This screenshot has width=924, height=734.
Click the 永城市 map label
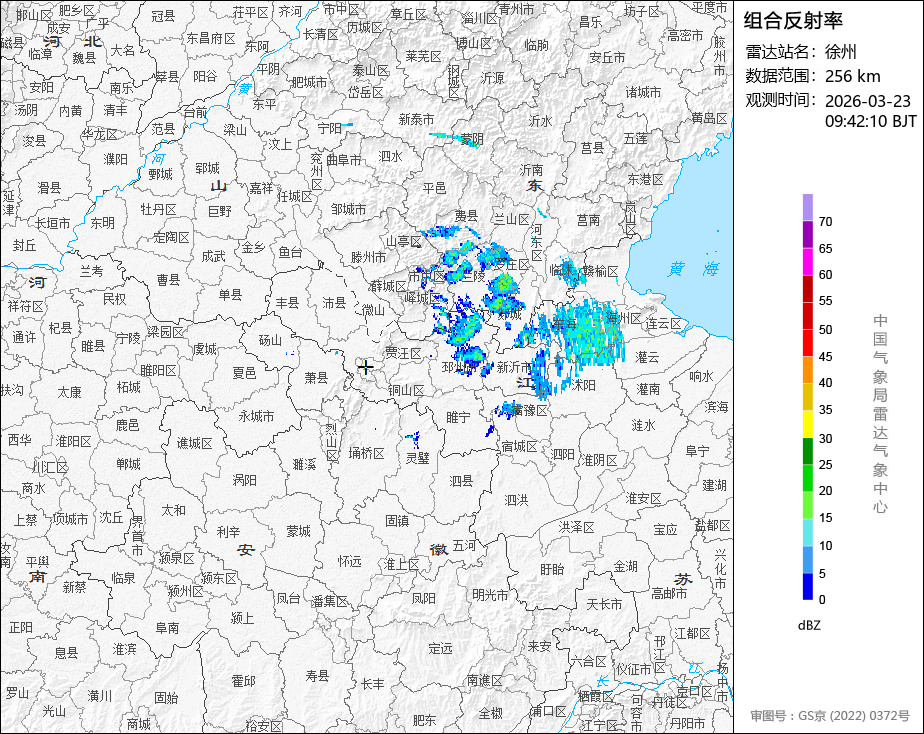[x=256, y=416]
